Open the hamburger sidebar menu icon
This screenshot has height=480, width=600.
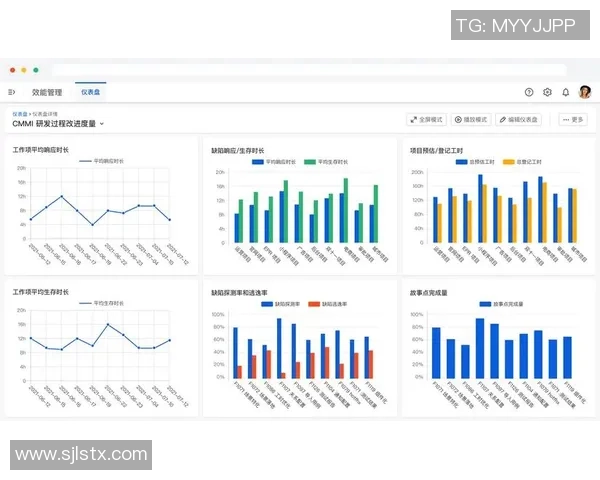click(x=12, y=92)
